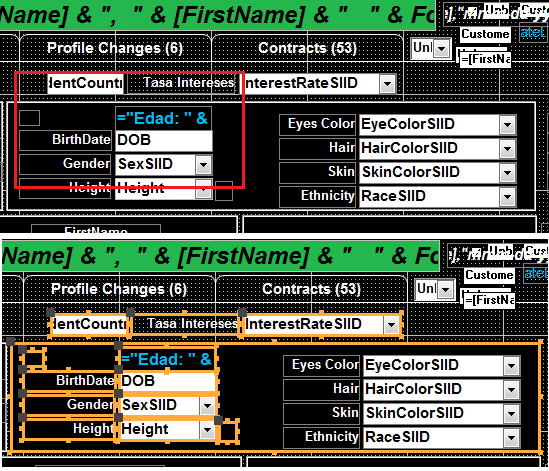Click lentCount field in lower form
The height and width of the screenshot is (471, 549).
click(x=89, y=325)
